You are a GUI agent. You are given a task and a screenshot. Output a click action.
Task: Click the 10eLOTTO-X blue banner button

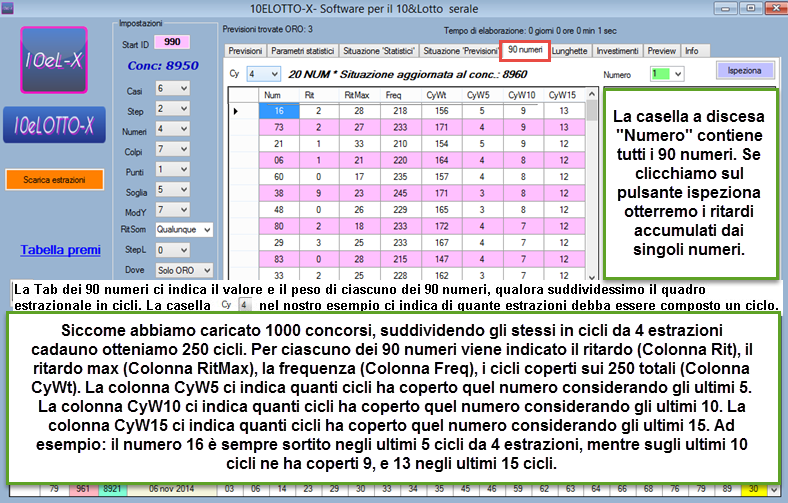point(54,125)
